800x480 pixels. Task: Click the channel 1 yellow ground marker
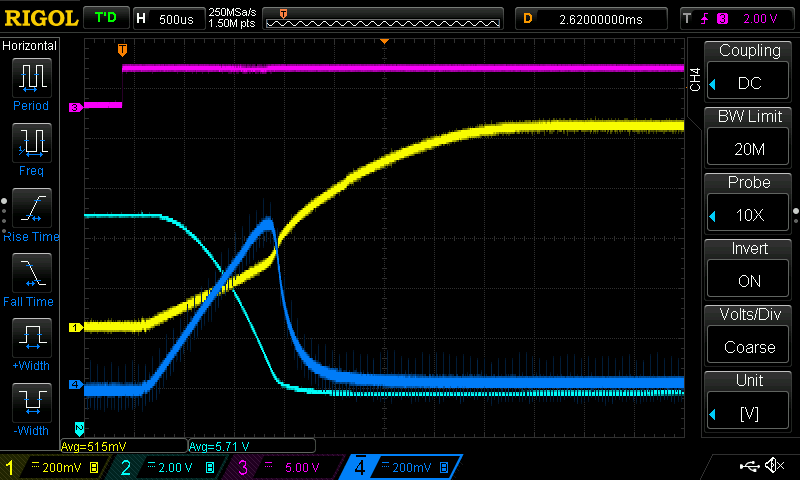(x=76, y=327)
